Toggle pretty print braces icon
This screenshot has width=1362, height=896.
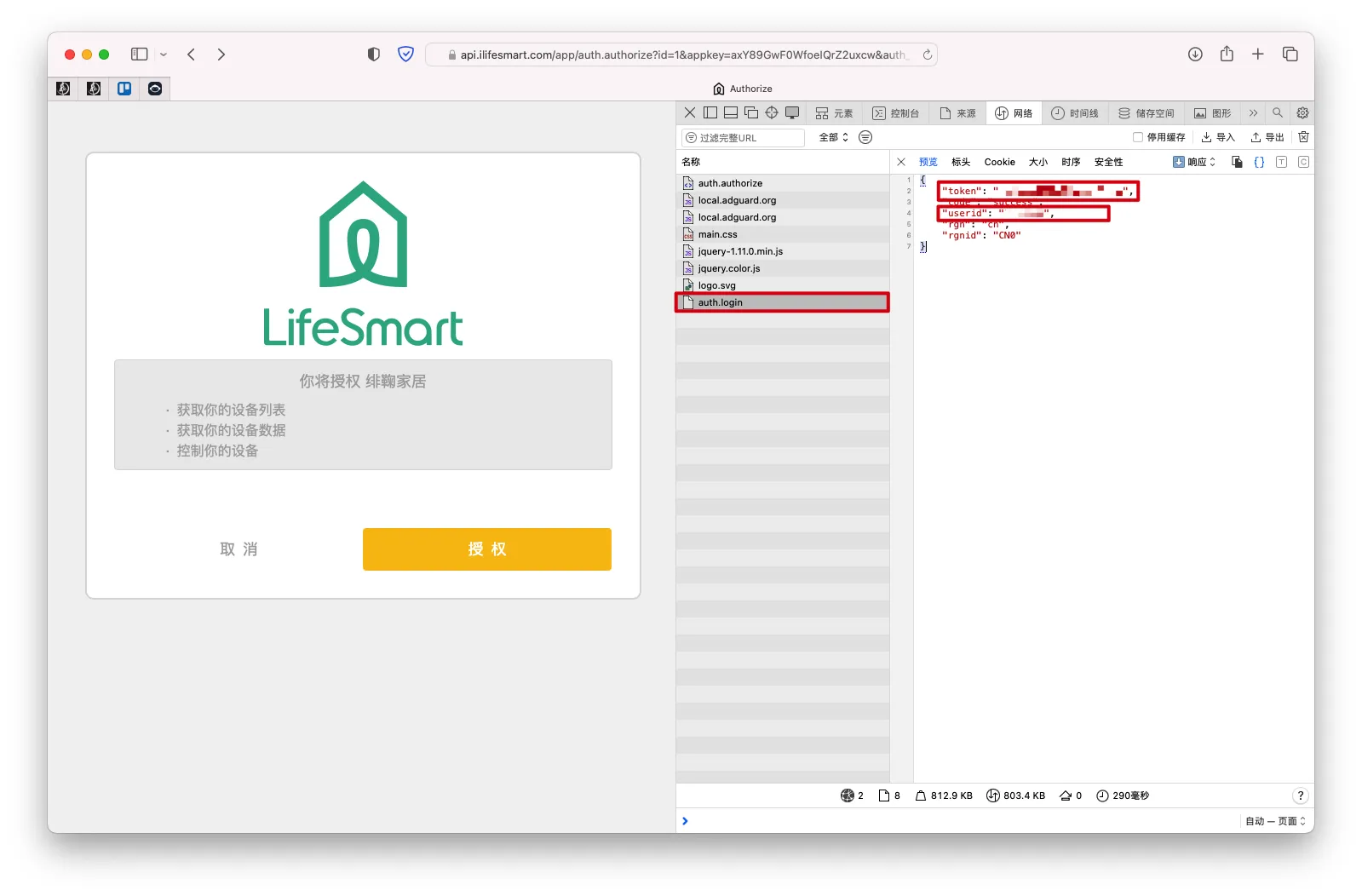pyautogui.click(x=1259, y=162)
